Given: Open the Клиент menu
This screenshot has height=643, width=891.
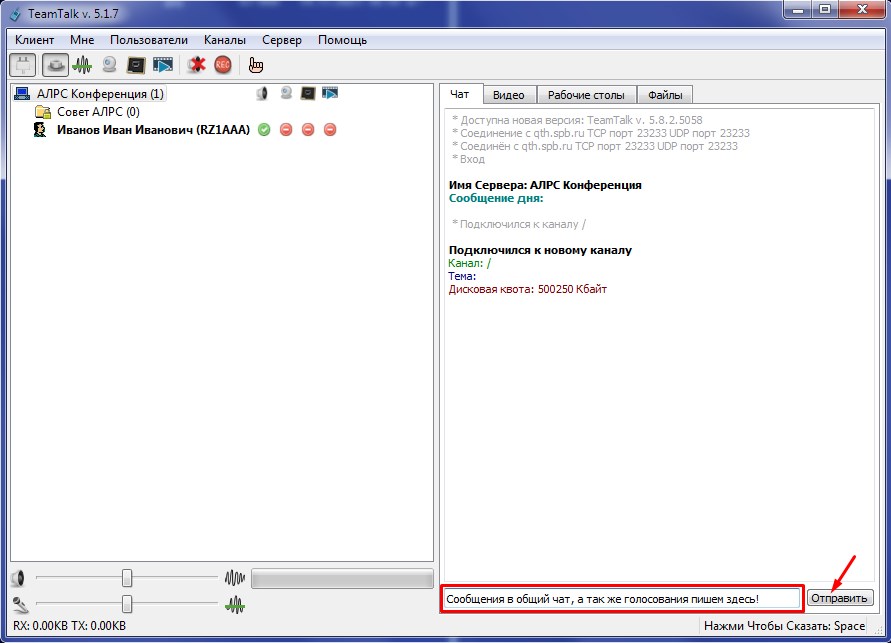Looking at the screenshot, I should tap(35, 40).
